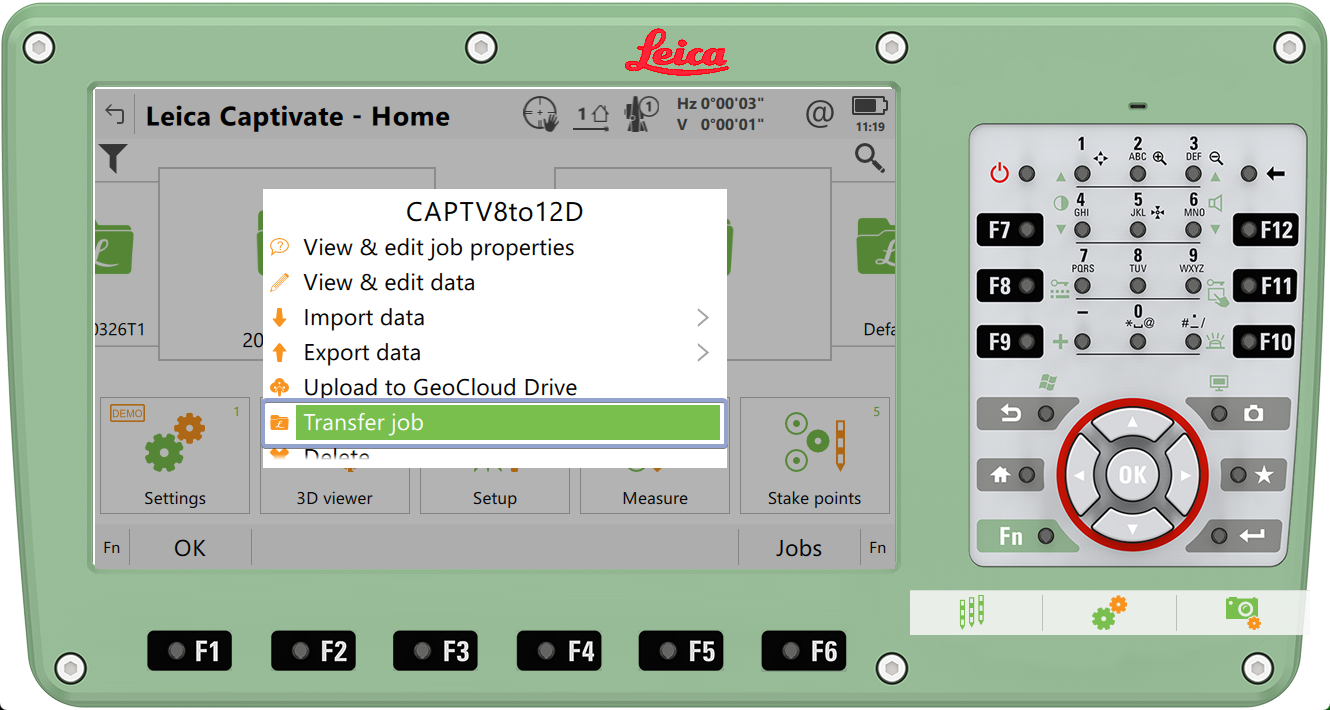Click numeric key 5 JKL
The width and height of the screenshot is (1330, 710).
point(1138,230)
